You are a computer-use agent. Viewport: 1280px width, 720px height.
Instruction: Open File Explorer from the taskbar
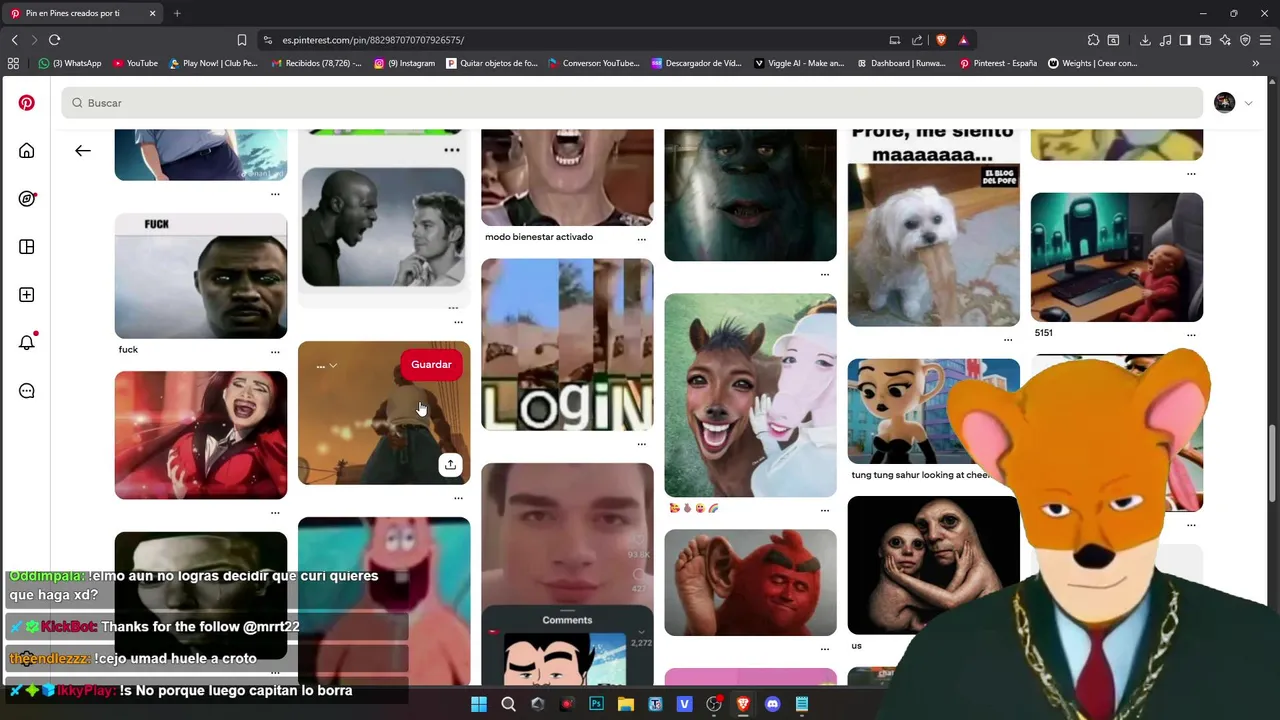pyautogui.click(x=626, y=704)
